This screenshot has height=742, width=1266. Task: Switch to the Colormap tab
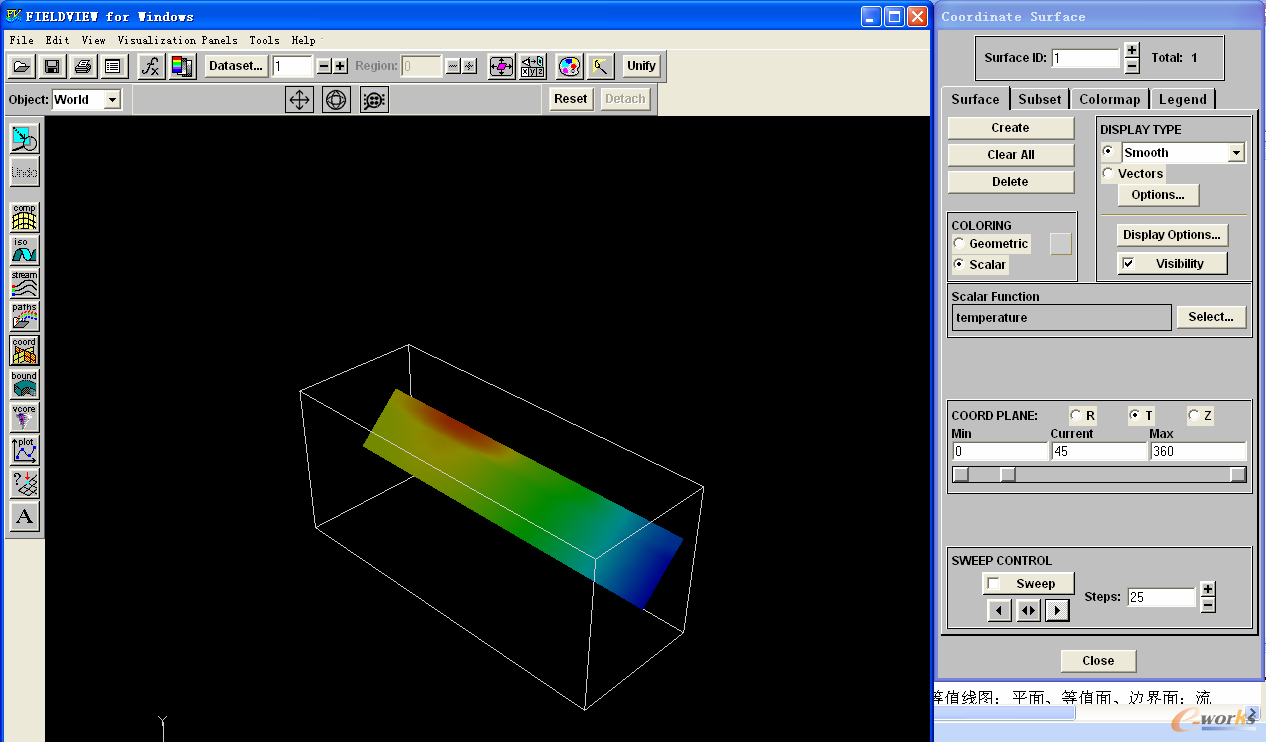(1109, 99)
